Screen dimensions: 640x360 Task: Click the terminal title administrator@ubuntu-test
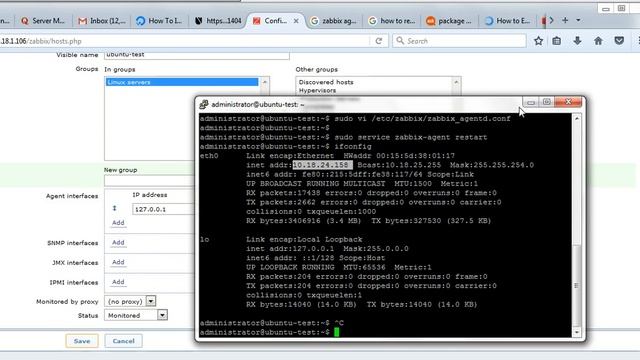(x=257, y=104)
